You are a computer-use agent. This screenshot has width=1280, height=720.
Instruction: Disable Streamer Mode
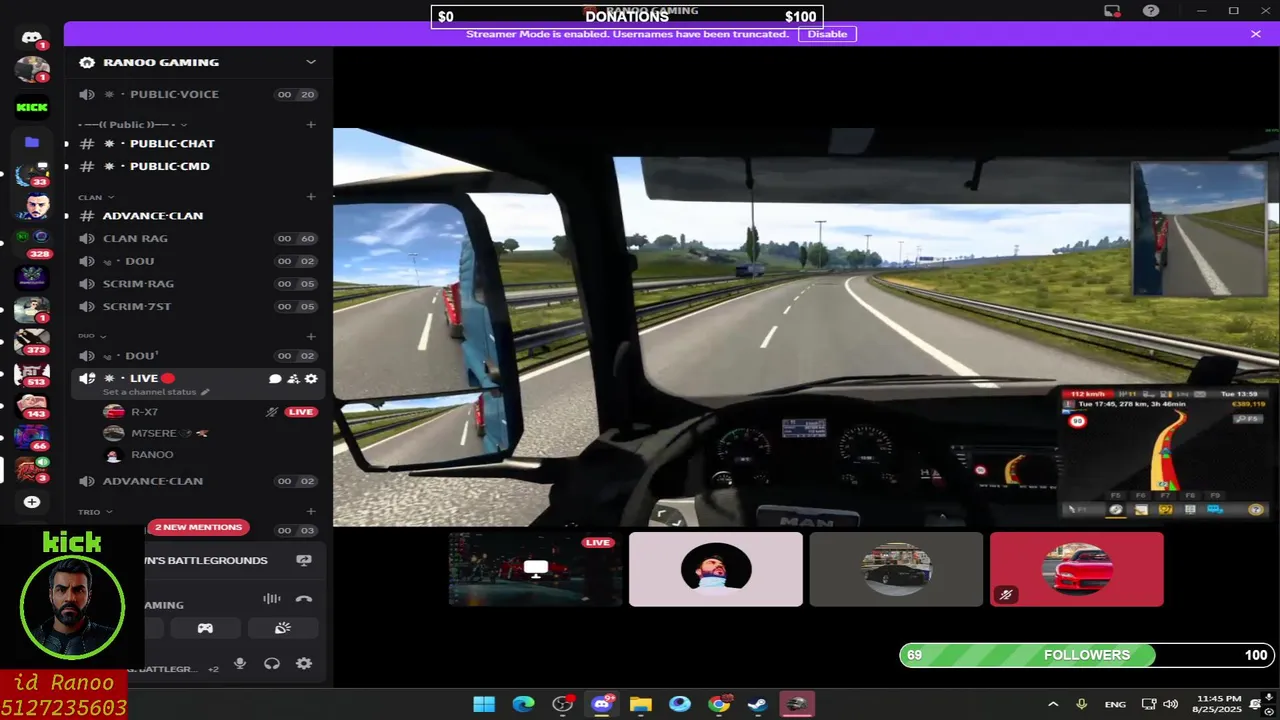[827, 34]
